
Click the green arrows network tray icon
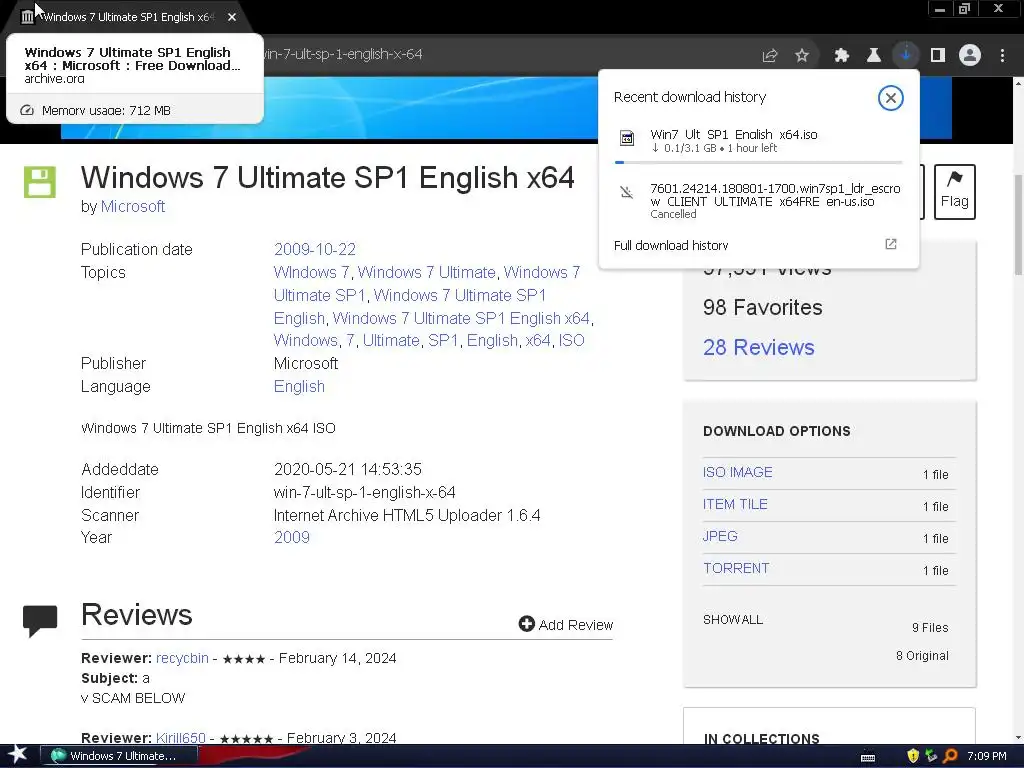(931, 756)
